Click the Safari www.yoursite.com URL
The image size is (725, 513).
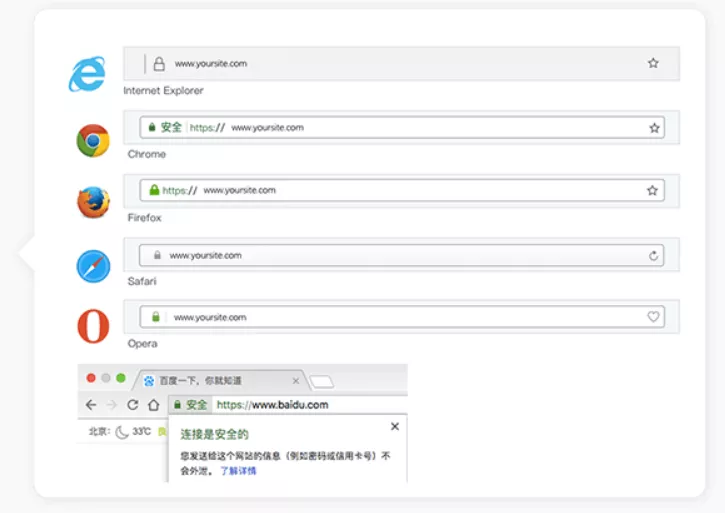(x=205, y=255)
